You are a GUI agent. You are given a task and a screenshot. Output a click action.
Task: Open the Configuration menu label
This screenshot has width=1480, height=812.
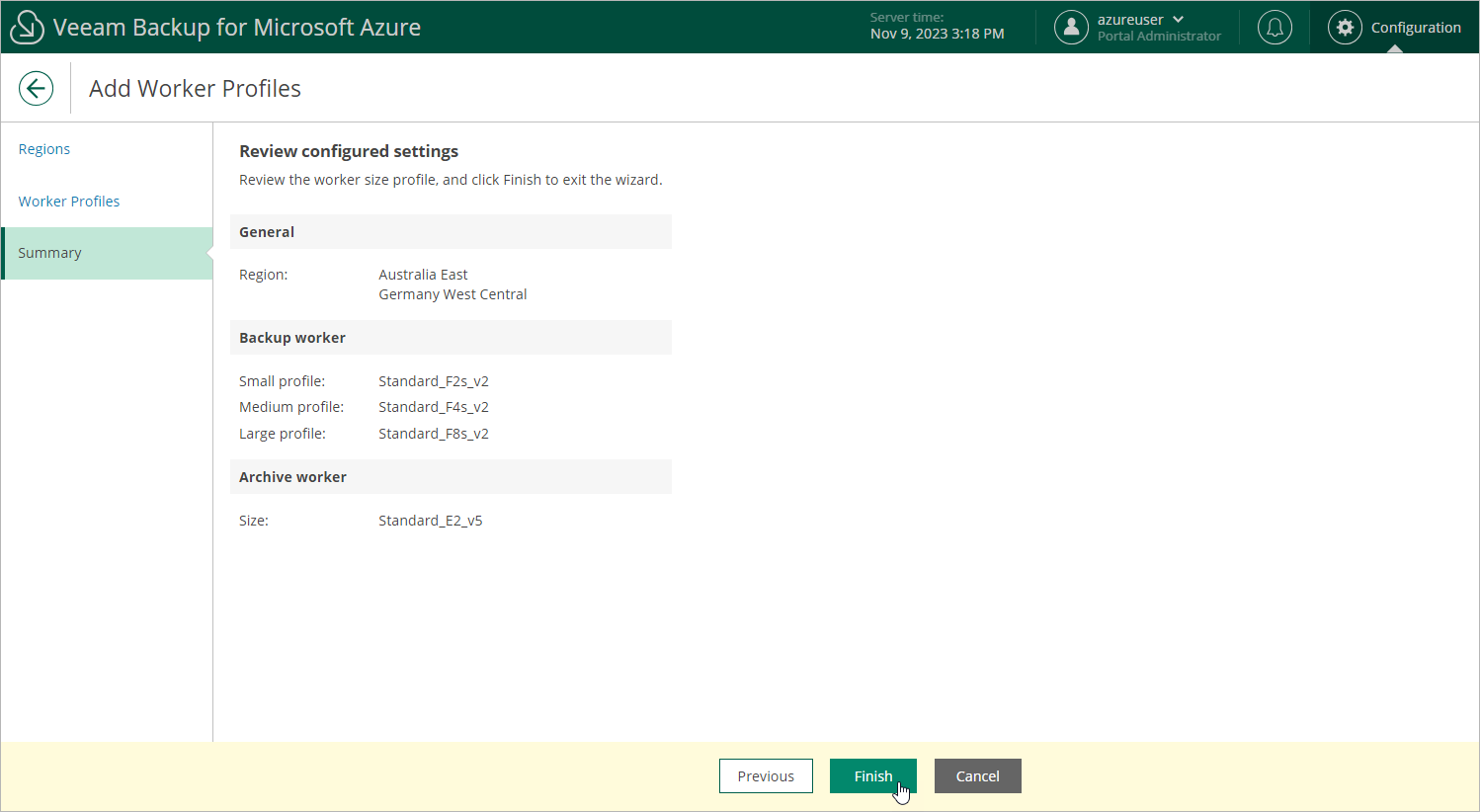pyautogui.click(x=1416, y=28)
